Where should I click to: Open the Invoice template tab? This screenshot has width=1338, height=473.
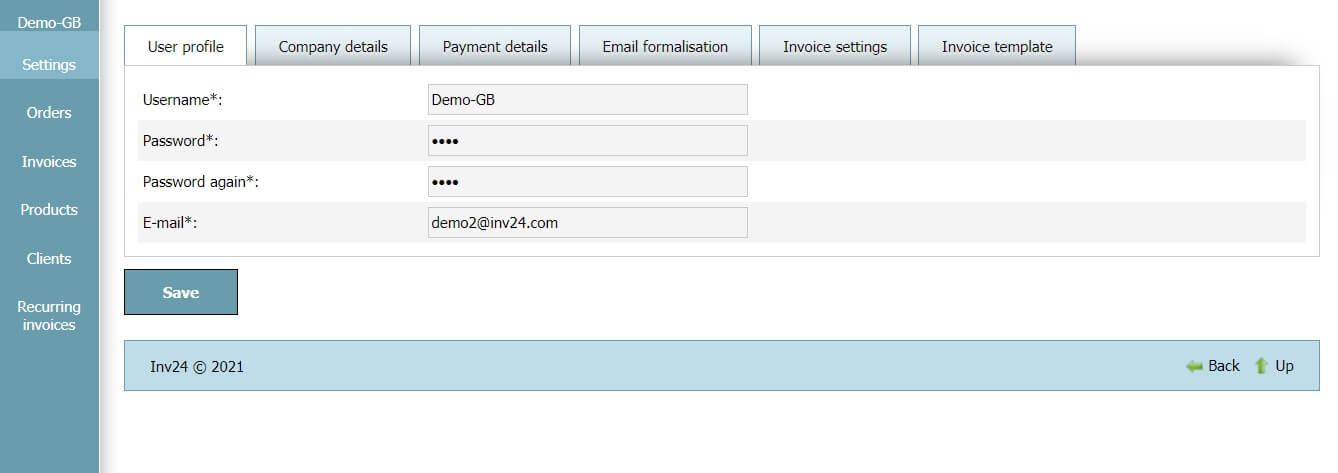pos(997,46)
